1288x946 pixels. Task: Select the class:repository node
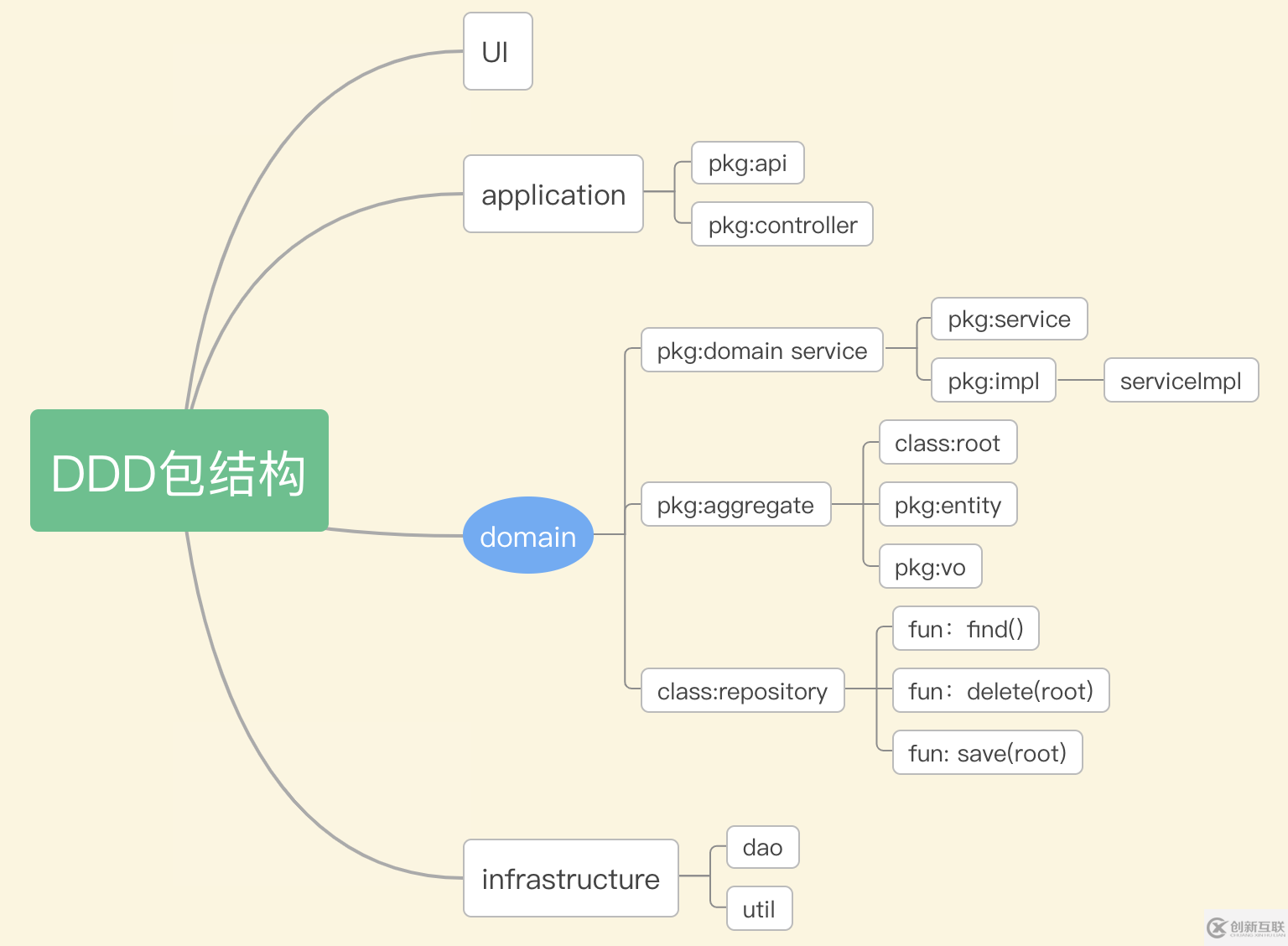click(743, 690)
